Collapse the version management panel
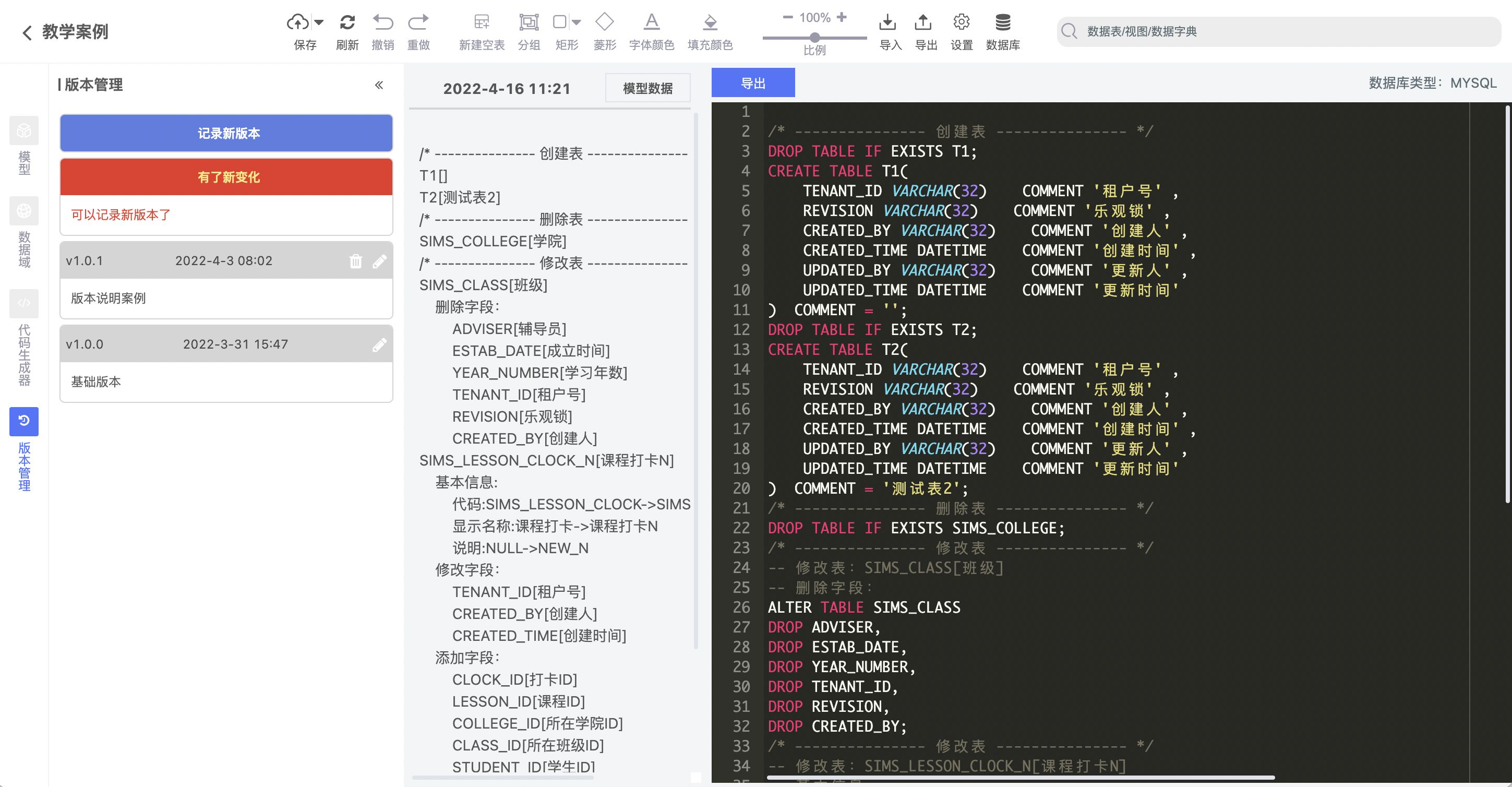 click(379, 85)
